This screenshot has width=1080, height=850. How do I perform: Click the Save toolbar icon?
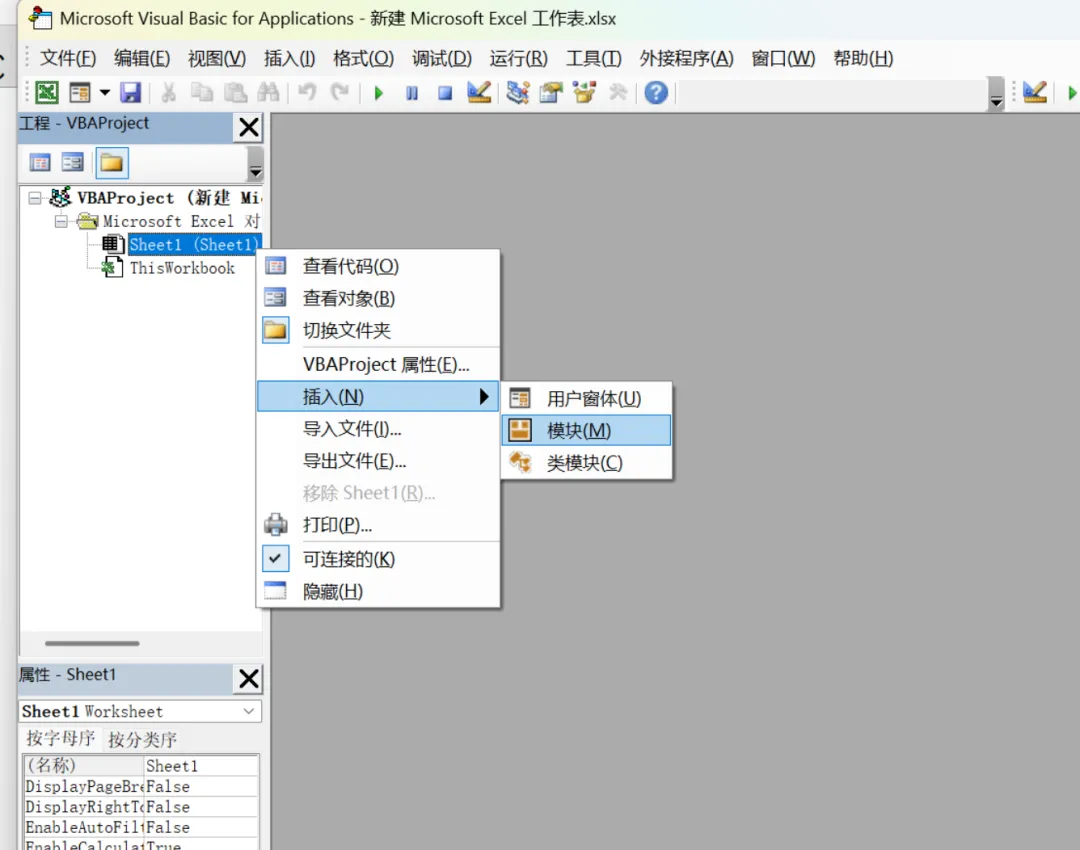tap(130, 92)
